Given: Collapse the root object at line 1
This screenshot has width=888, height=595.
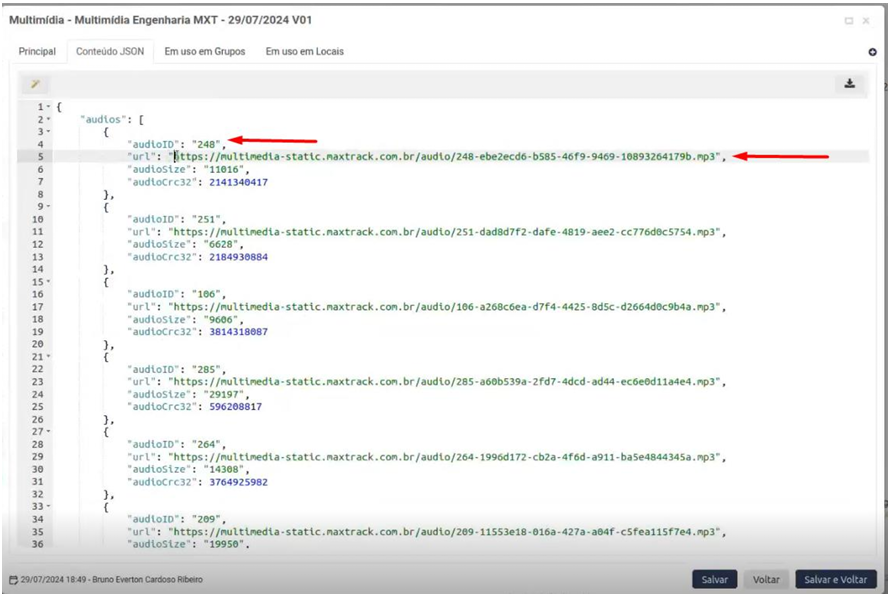Looking at the screenshot, I should coord(48,107).
